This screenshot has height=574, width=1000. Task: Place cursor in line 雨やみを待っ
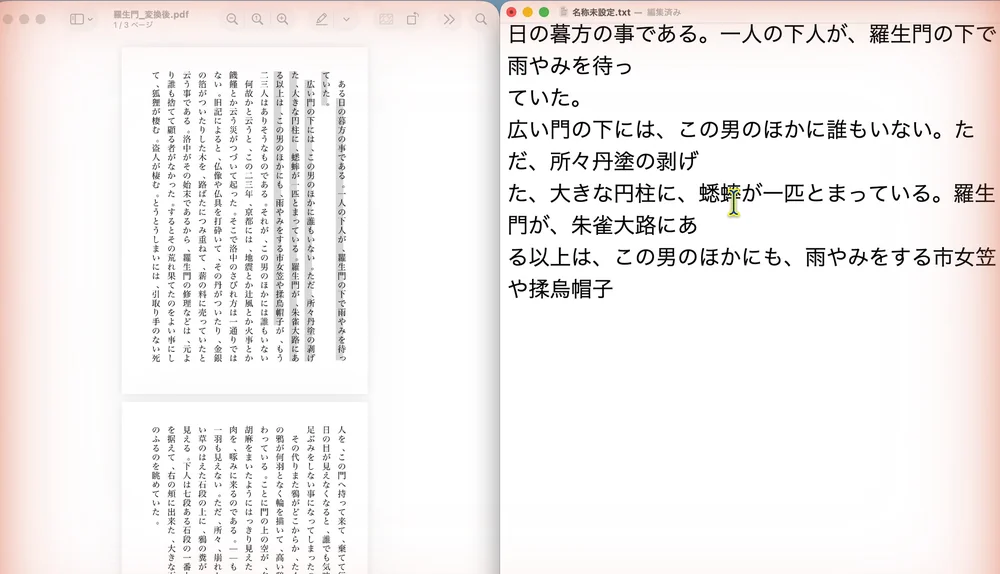(570, 66)
